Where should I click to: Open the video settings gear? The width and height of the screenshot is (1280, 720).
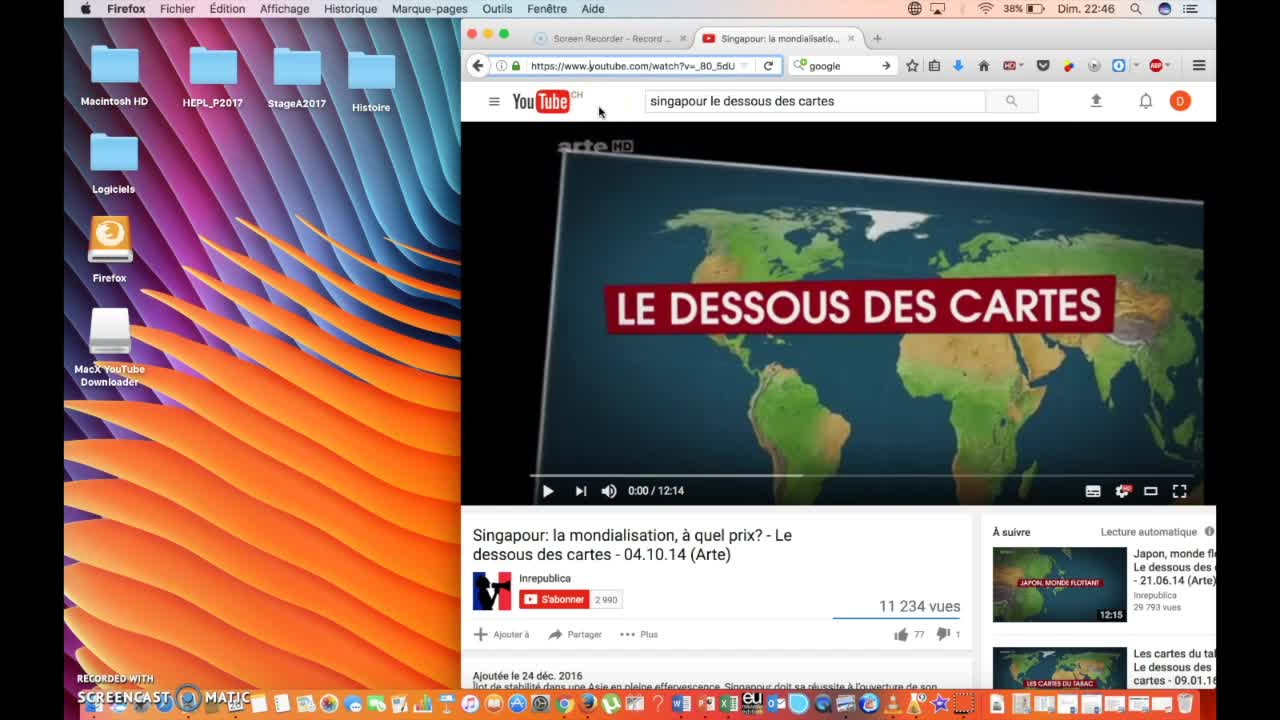(x=1122, y=491)
